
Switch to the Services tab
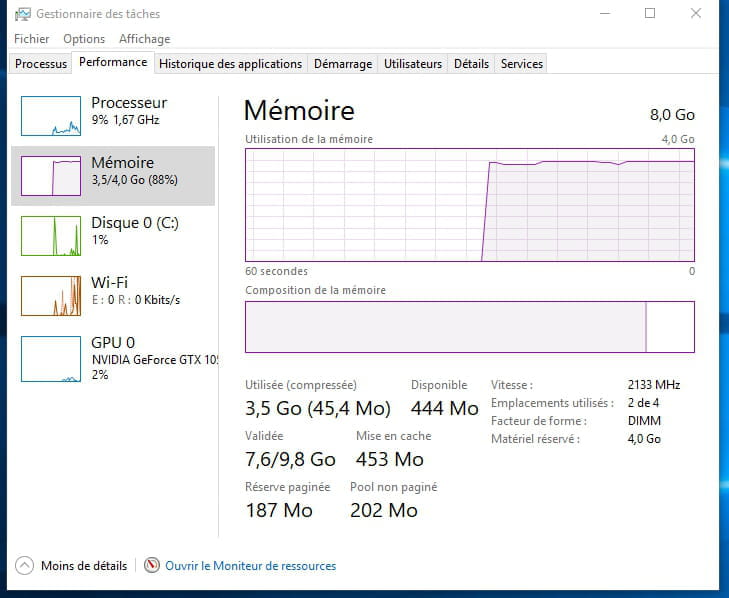521,64
